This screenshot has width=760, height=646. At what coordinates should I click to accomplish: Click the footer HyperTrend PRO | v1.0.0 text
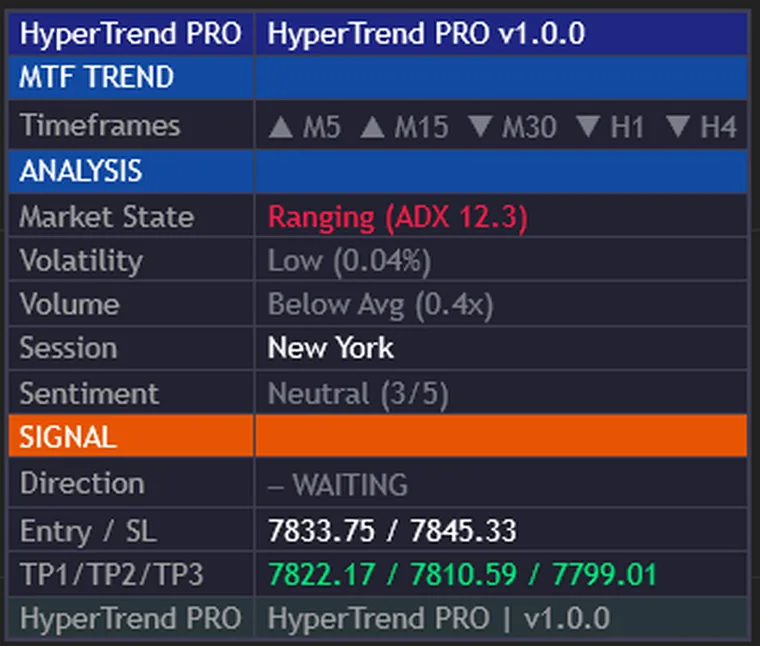(439, 618)
